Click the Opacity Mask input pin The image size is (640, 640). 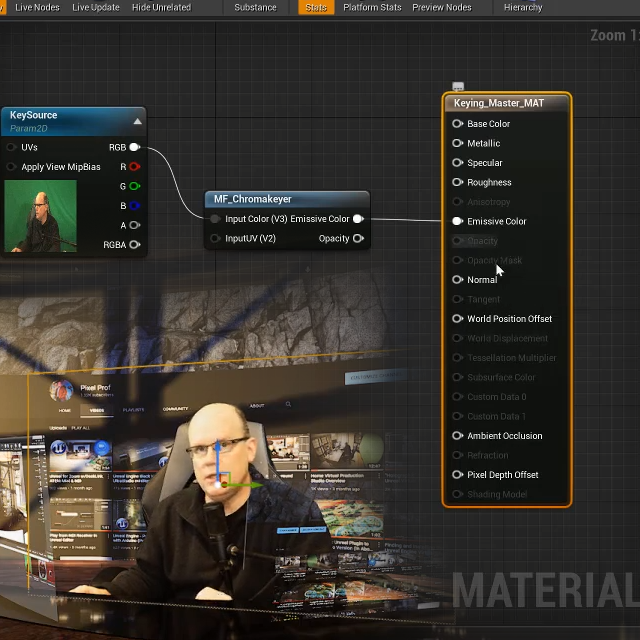tap(458, 260)
